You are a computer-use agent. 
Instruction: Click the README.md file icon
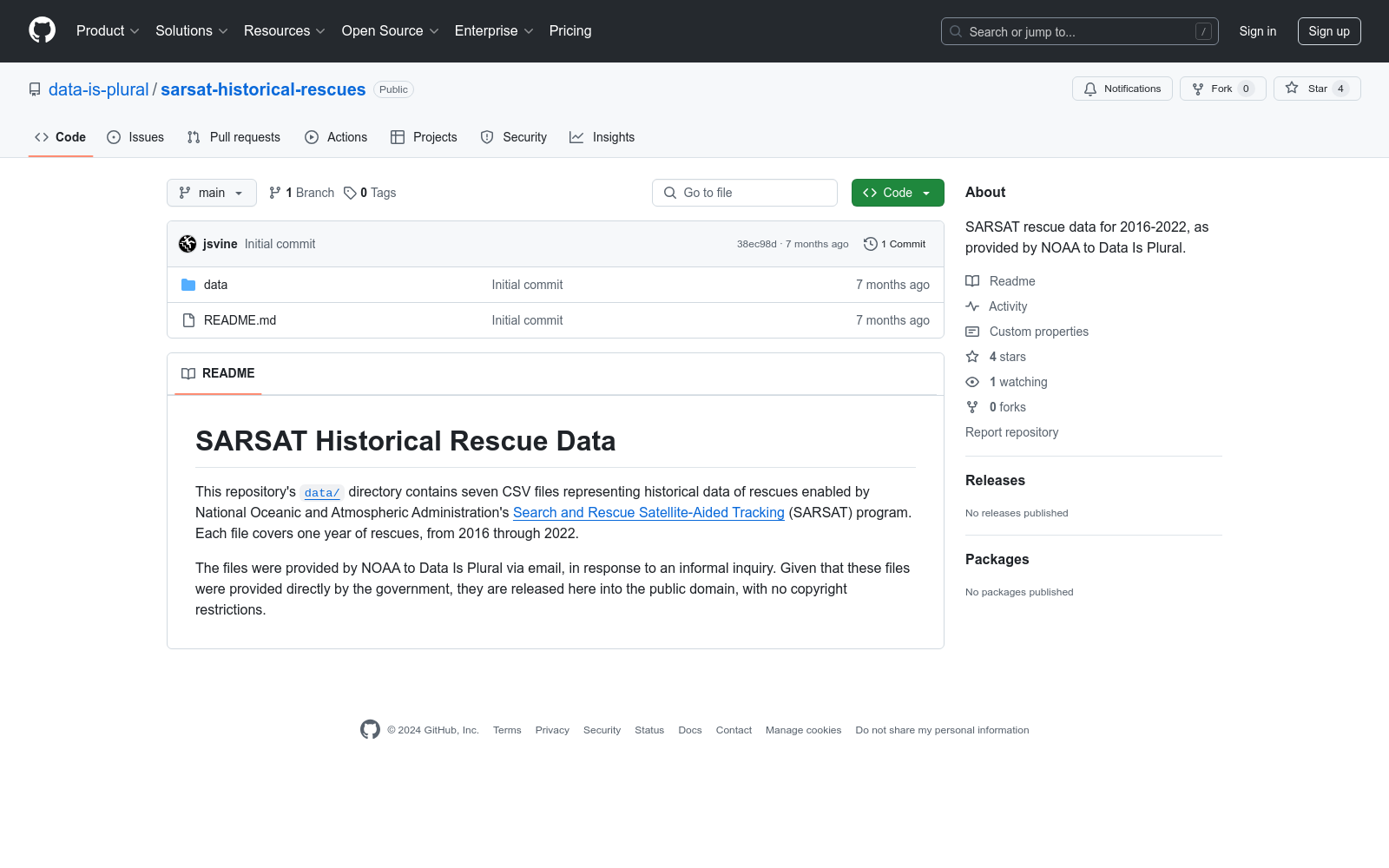(x=188, y=320)
